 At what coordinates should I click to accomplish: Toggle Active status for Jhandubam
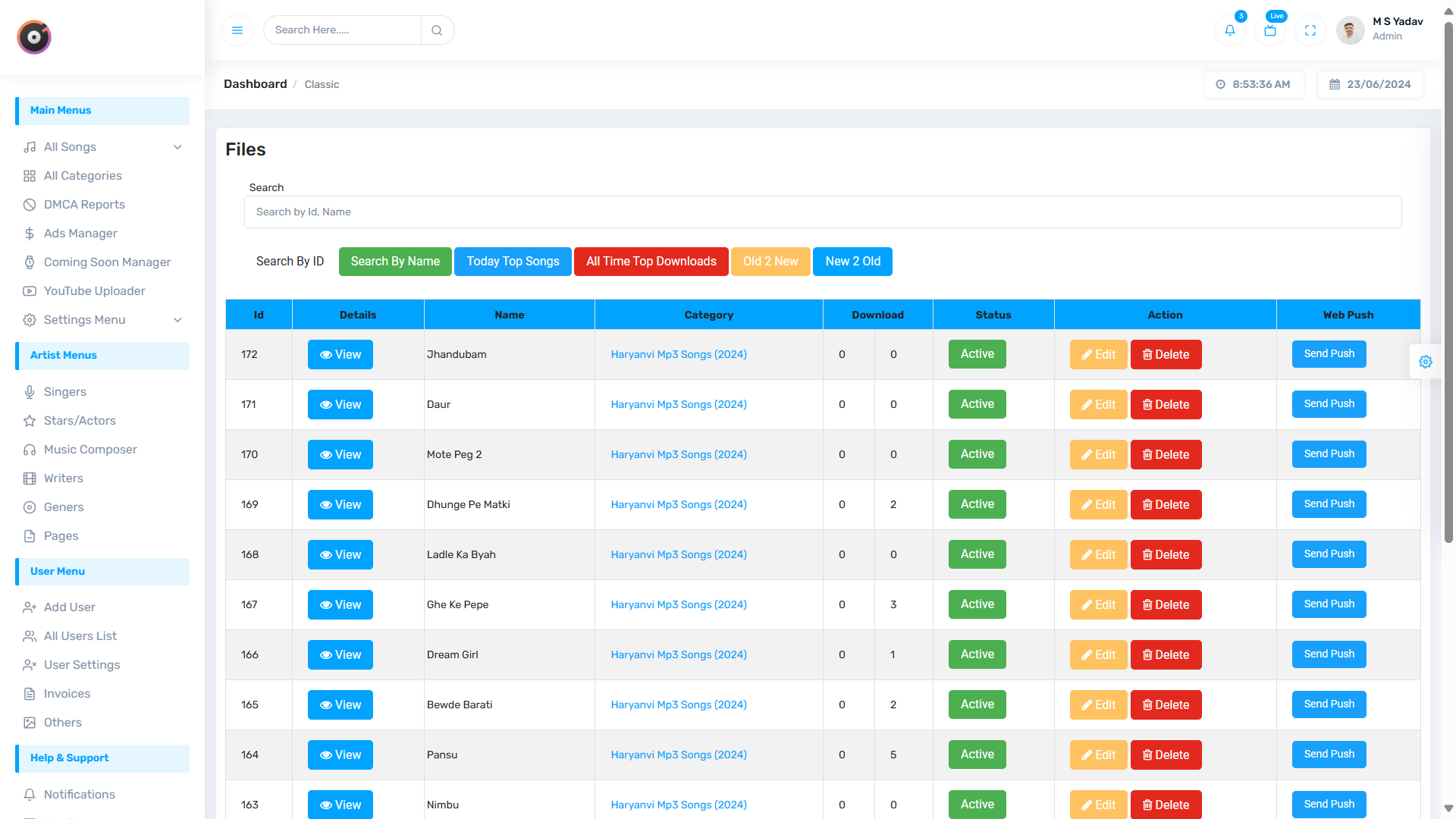[977, 354]
